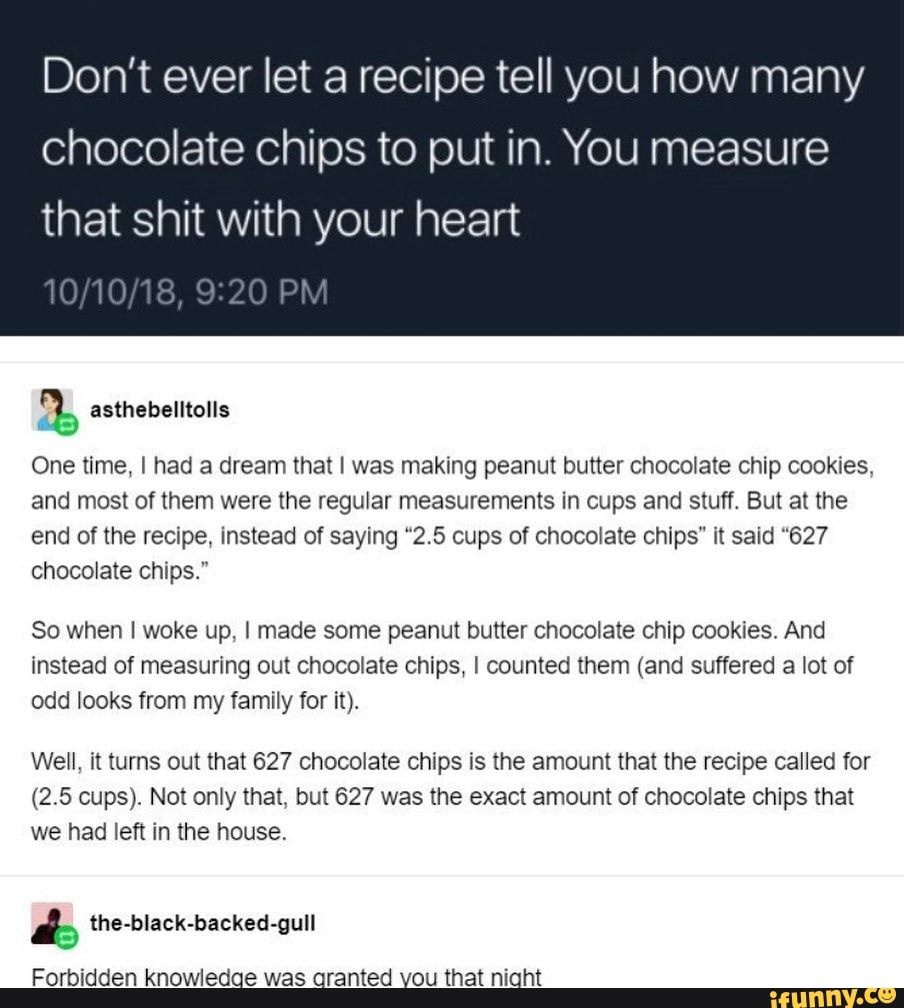Click the paragraph starting "One time, I had a dream"
The image size is (904, 1008).
tap(450, 520)
